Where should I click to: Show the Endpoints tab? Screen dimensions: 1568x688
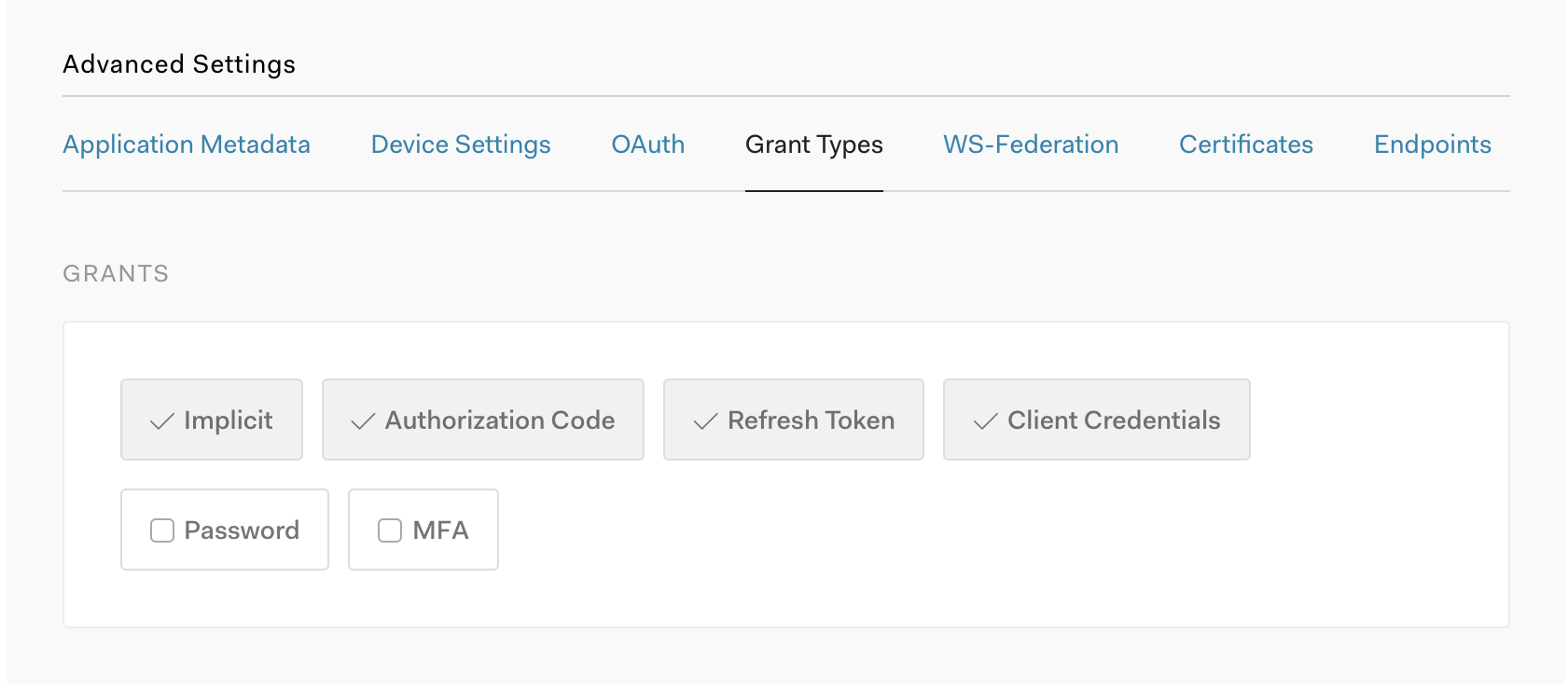[1432, 144]
